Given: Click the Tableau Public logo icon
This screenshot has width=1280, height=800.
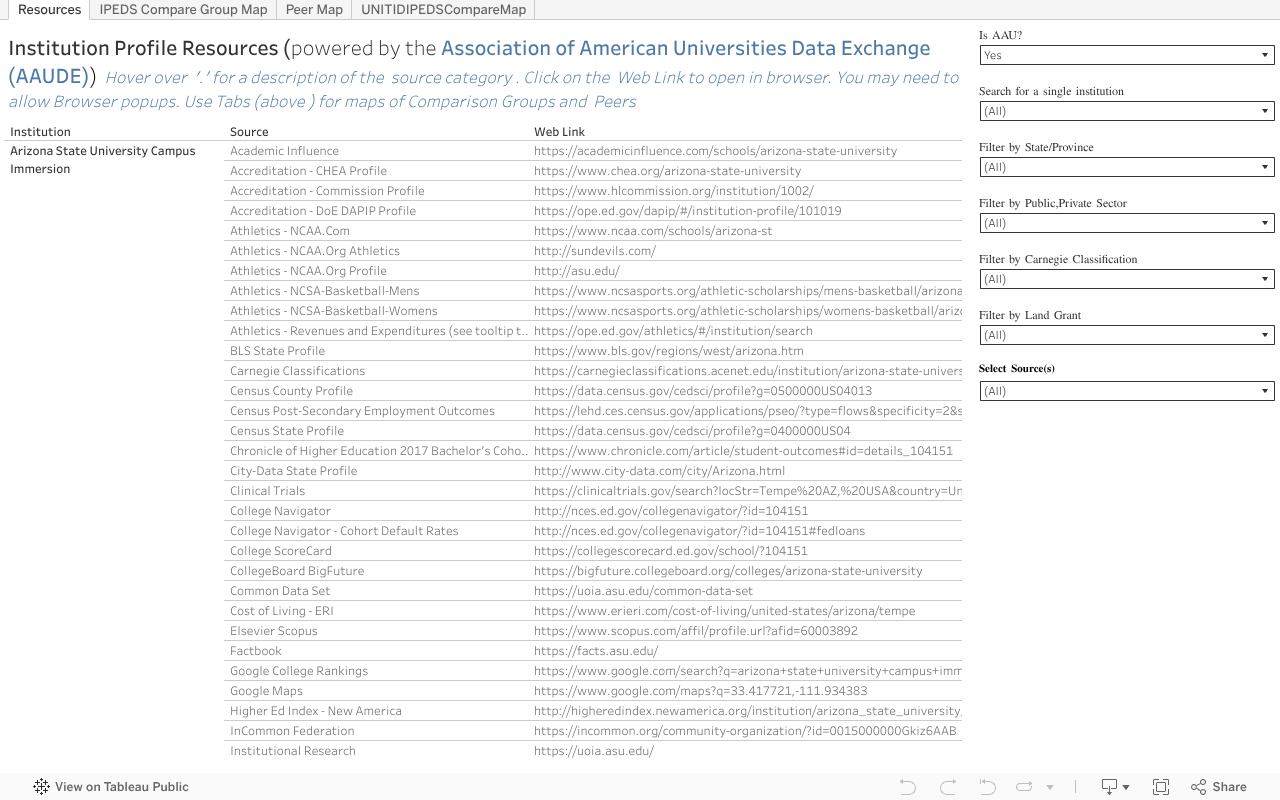Looking at the screenshot, I should (x=41, y=787).
